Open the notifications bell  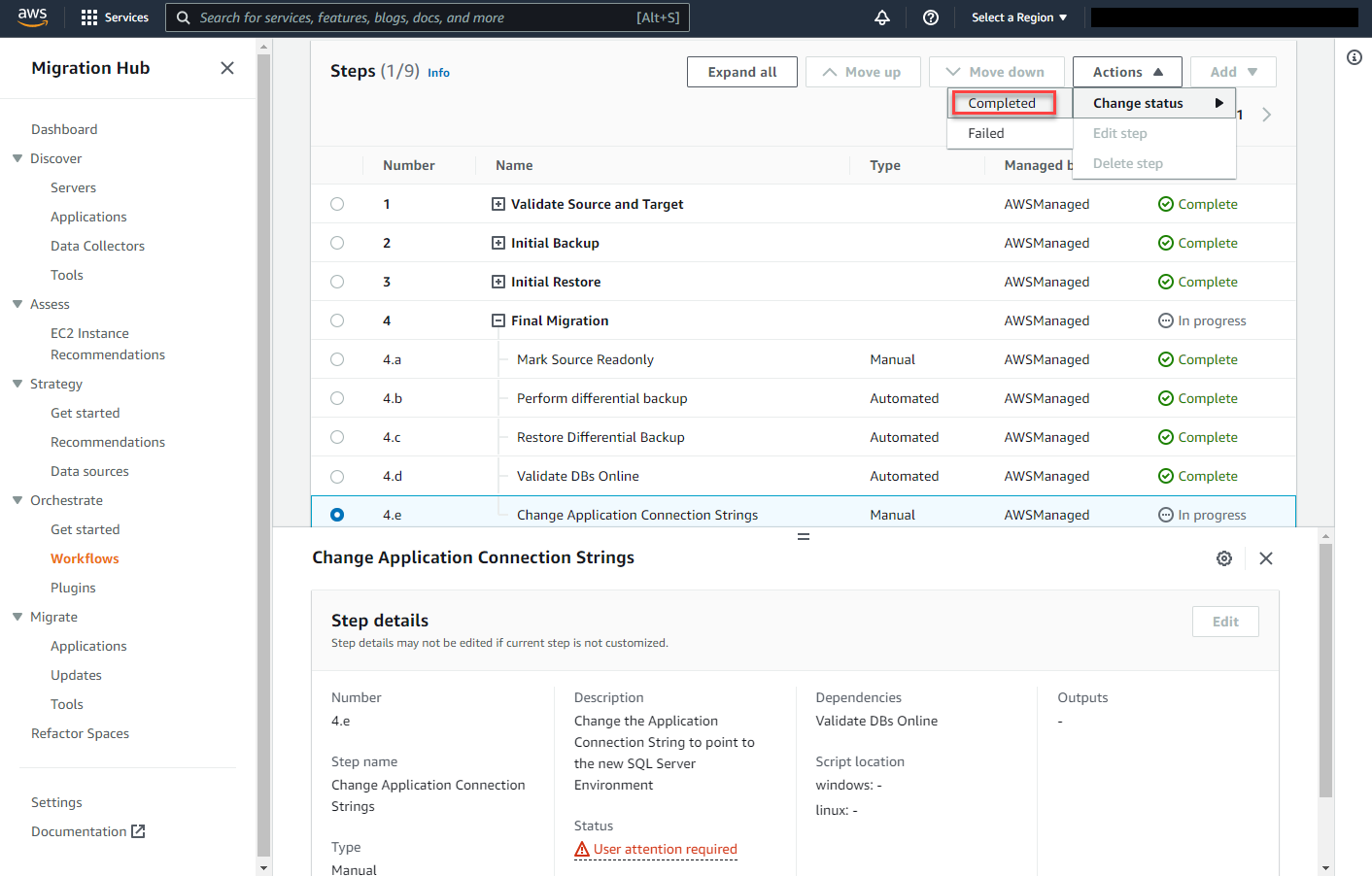coord(882,17)
